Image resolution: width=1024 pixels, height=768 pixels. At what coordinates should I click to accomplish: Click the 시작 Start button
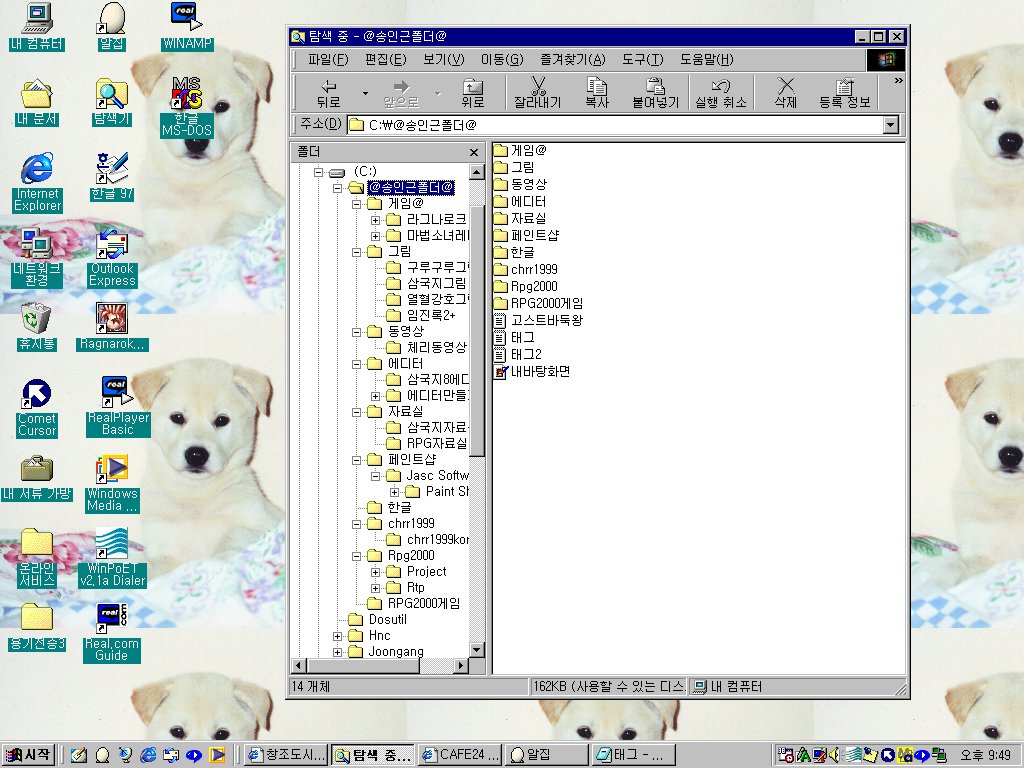(28, 755)
